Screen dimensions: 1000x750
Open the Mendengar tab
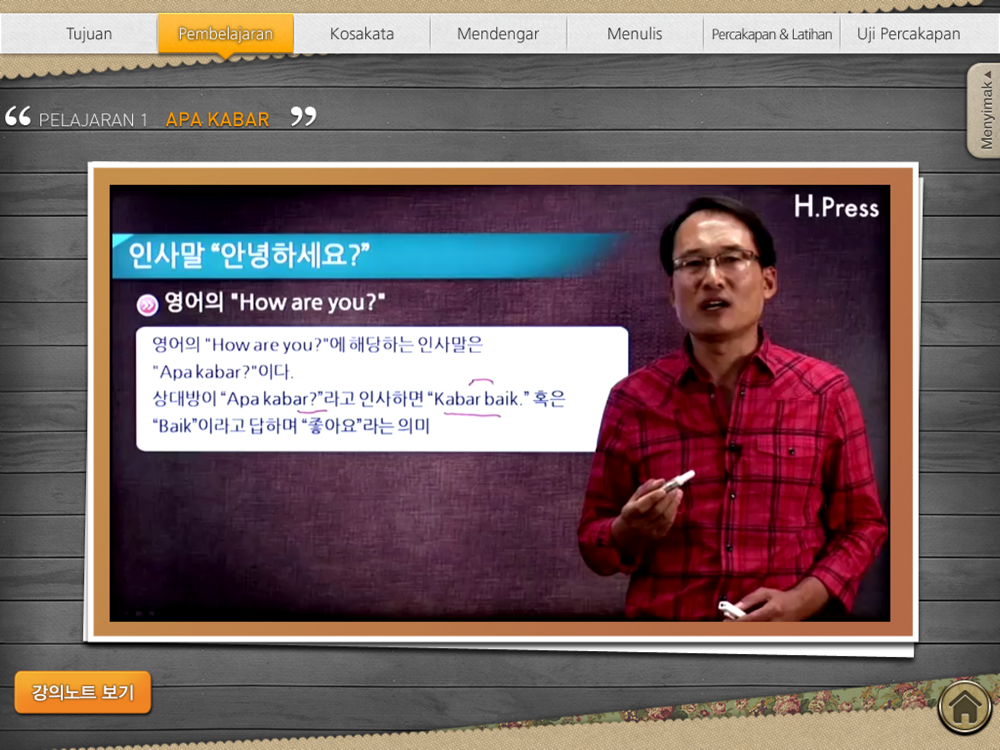(498, 34)
